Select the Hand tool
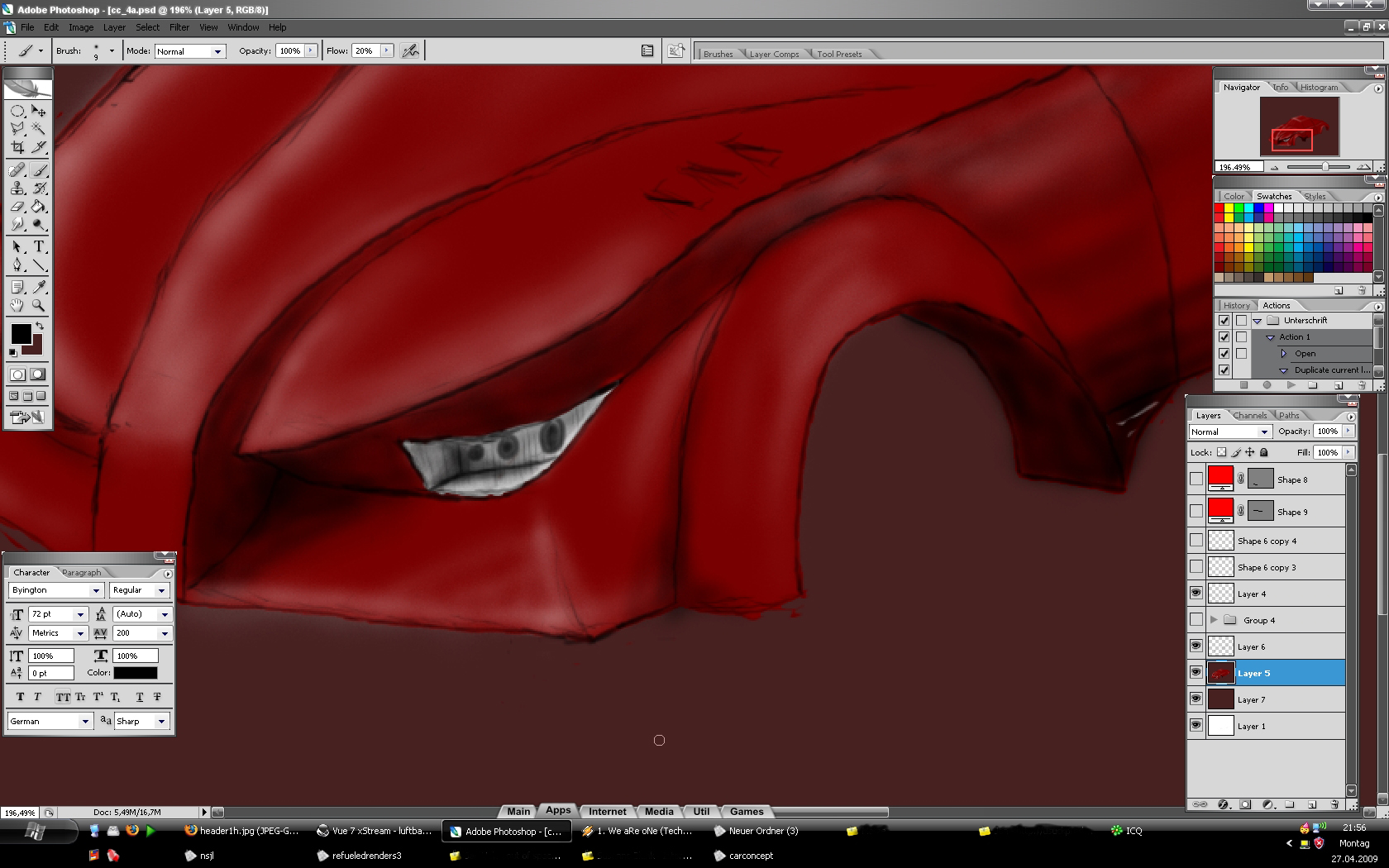The height and width of the screenshot is (868, 1389). click(x=17, y=306)
